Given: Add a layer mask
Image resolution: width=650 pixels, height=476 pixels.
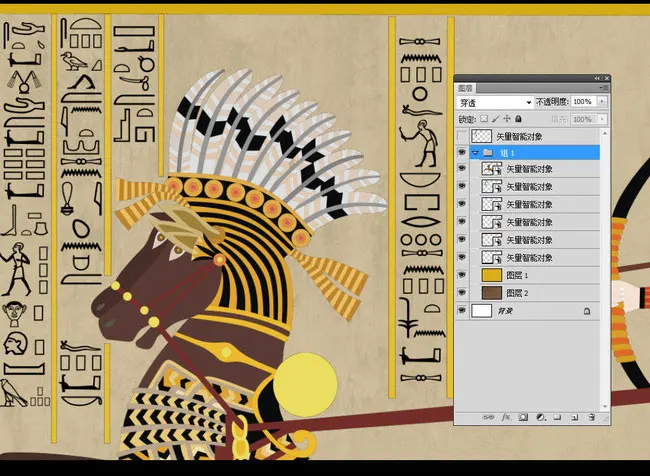Looking at the screenshot, I should 523,417.
